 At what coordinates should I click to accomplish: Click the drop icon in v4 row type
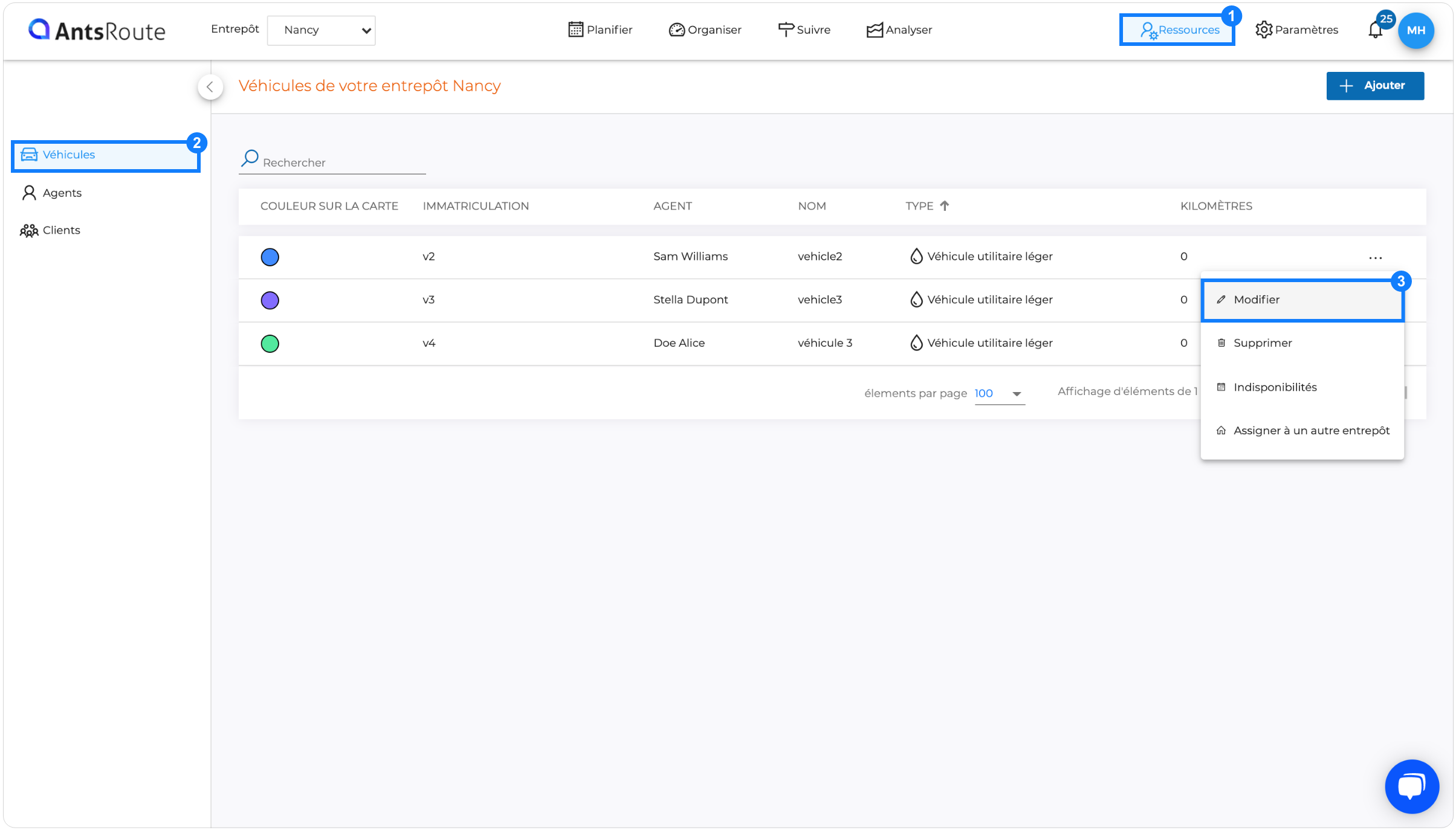[x=916, y=343]
